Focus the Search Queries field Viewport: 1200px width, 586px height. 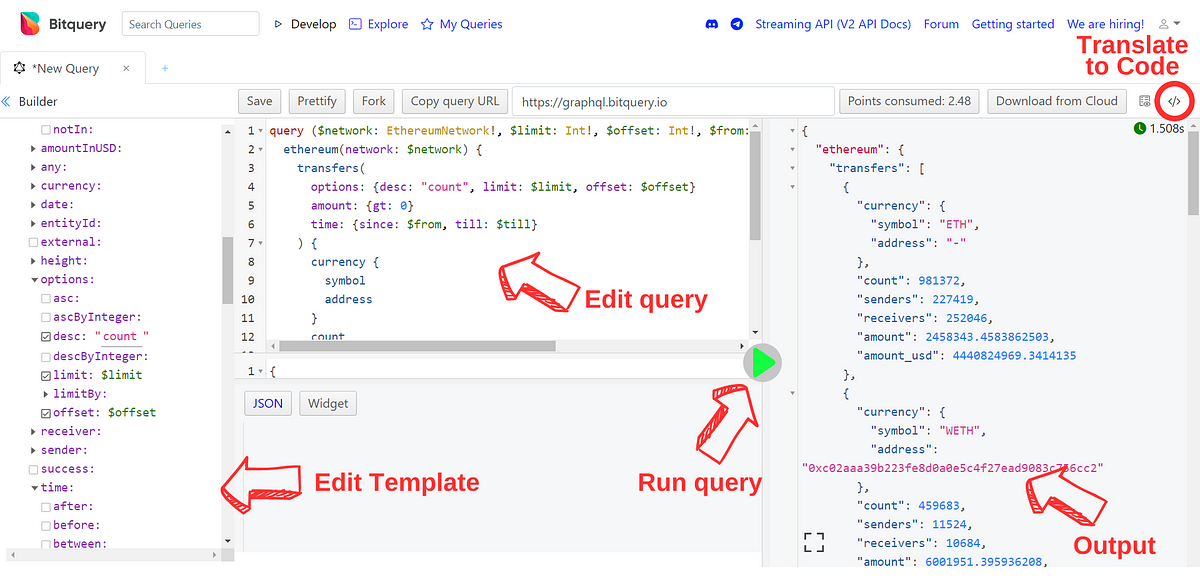(x=190, y=24)
